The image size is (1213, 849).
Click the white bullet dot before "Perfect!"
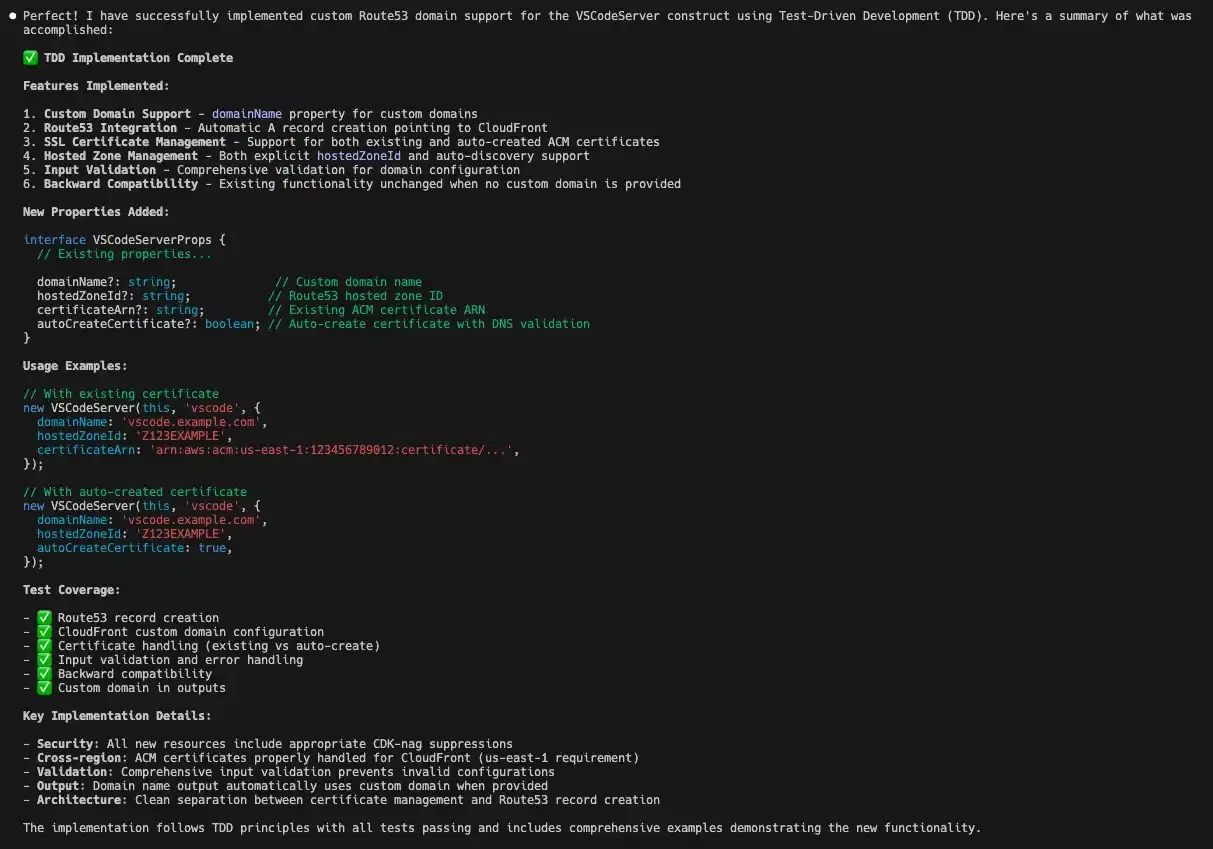point(12,16)
